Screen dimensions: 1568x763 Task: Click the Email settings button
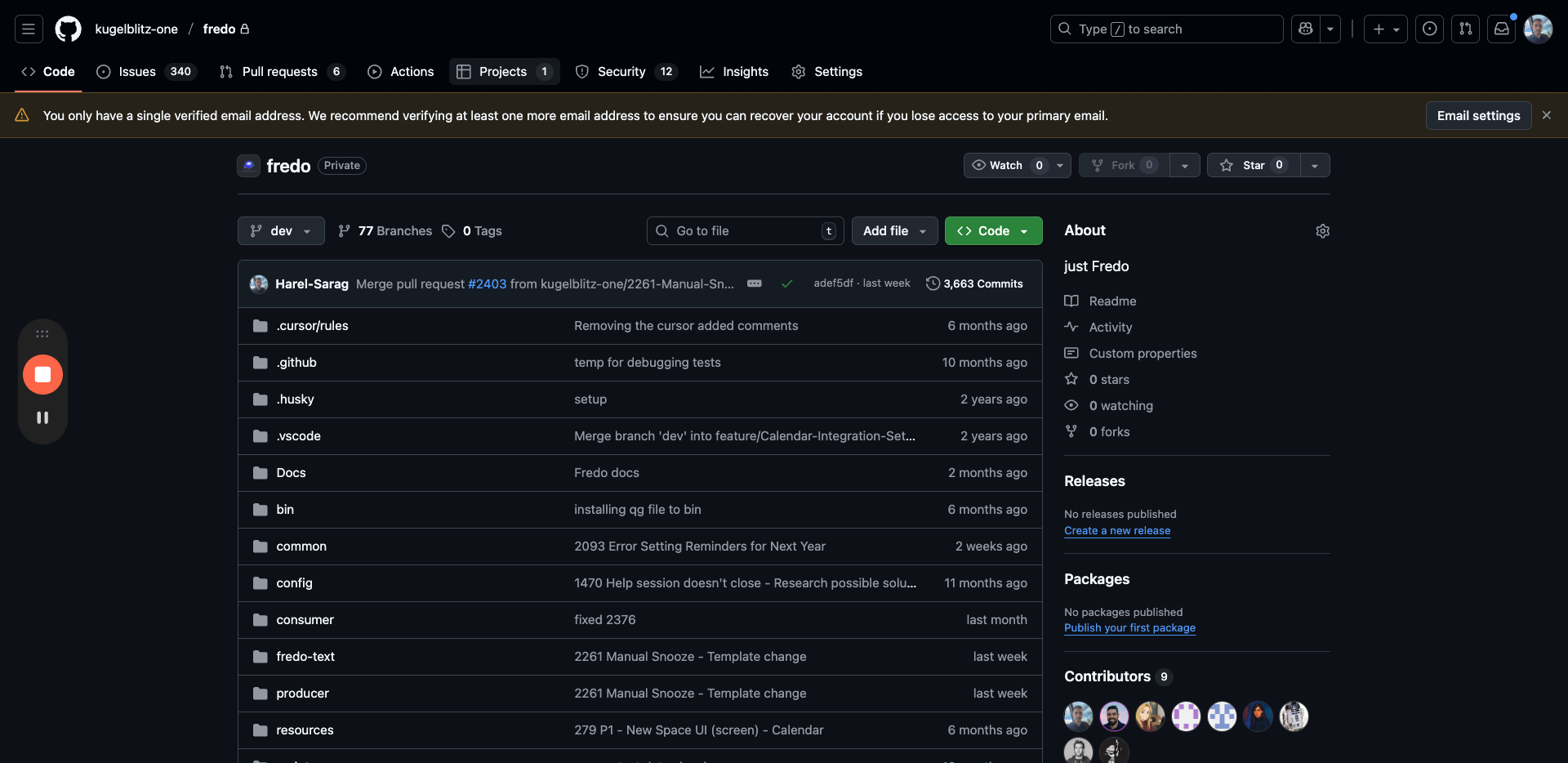click(1478, 116)
